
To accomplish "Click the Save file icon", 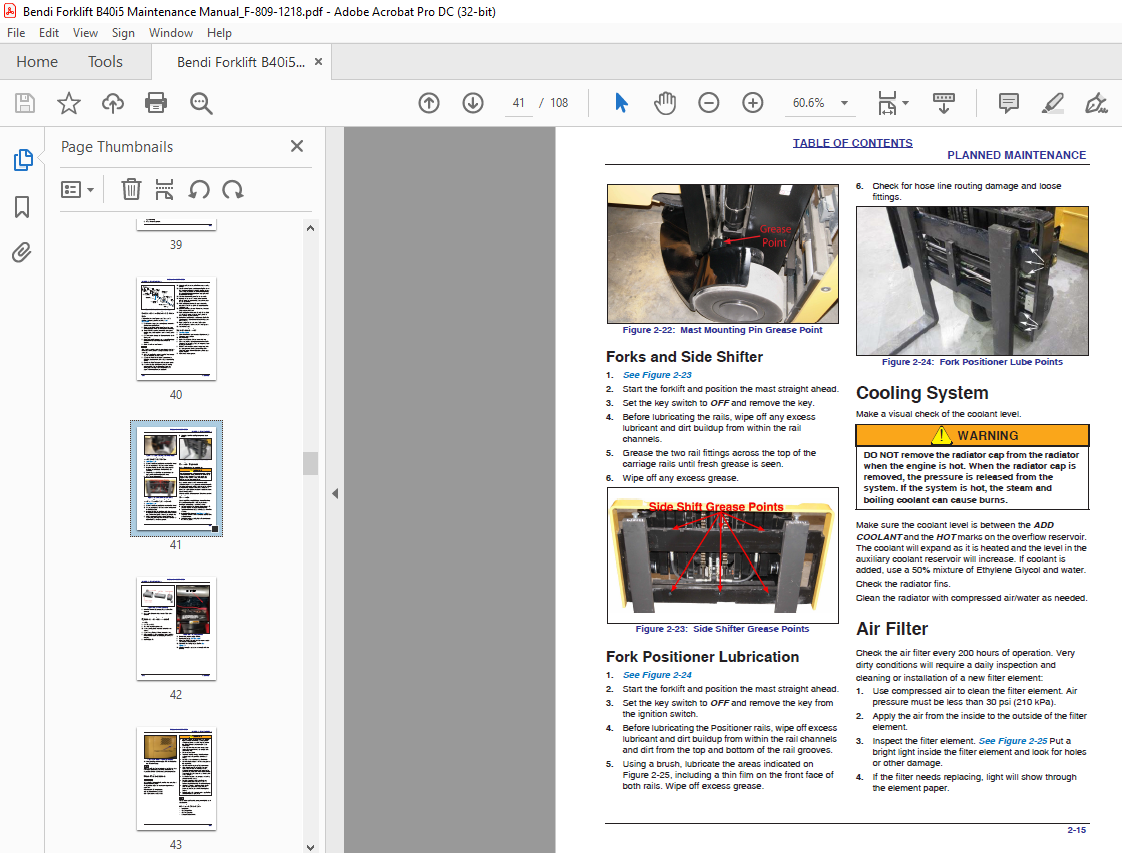I will [x=25, y=103].
